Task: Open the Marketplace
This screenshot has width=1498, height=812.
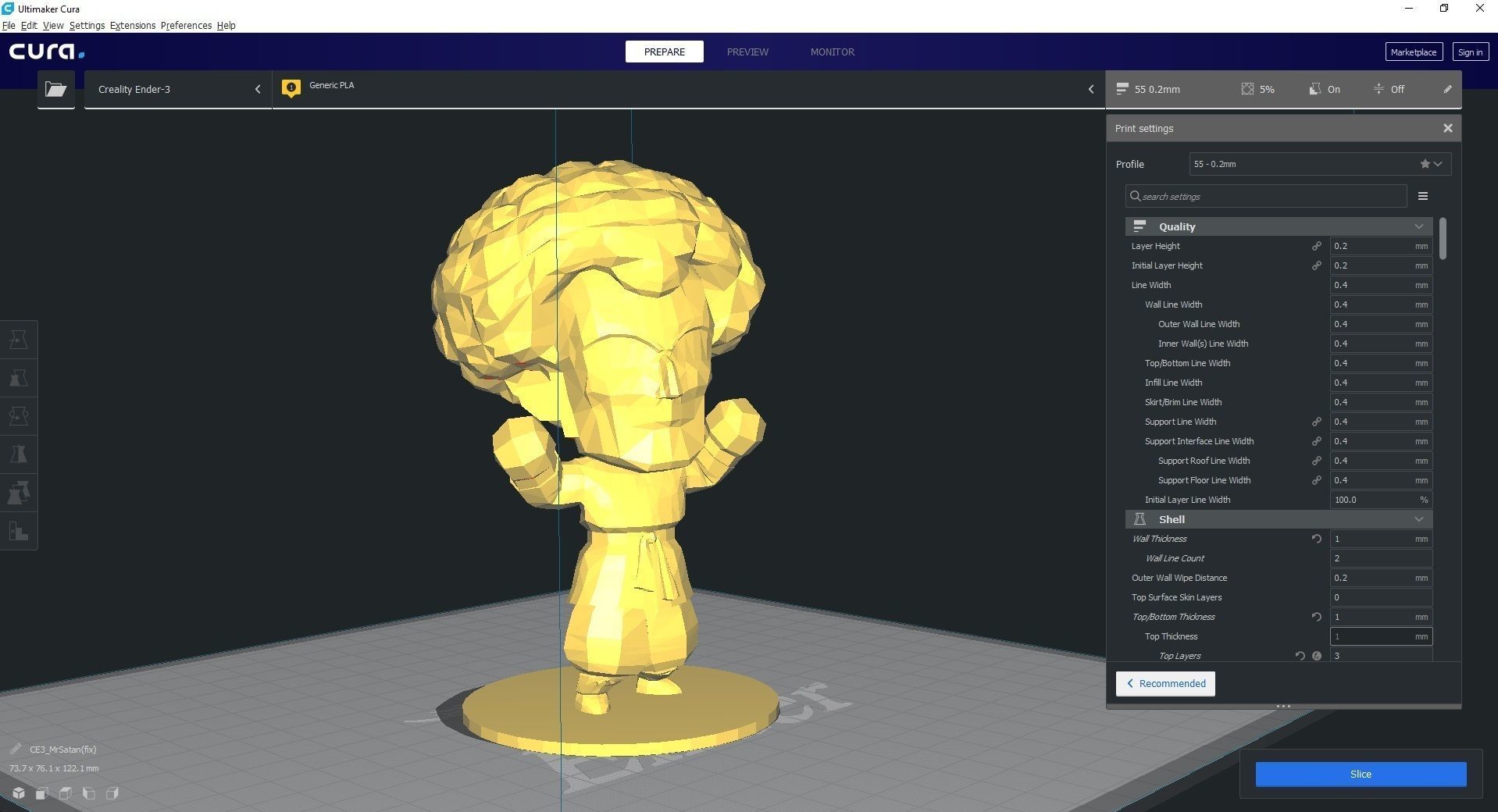Action: point(1414,52)
